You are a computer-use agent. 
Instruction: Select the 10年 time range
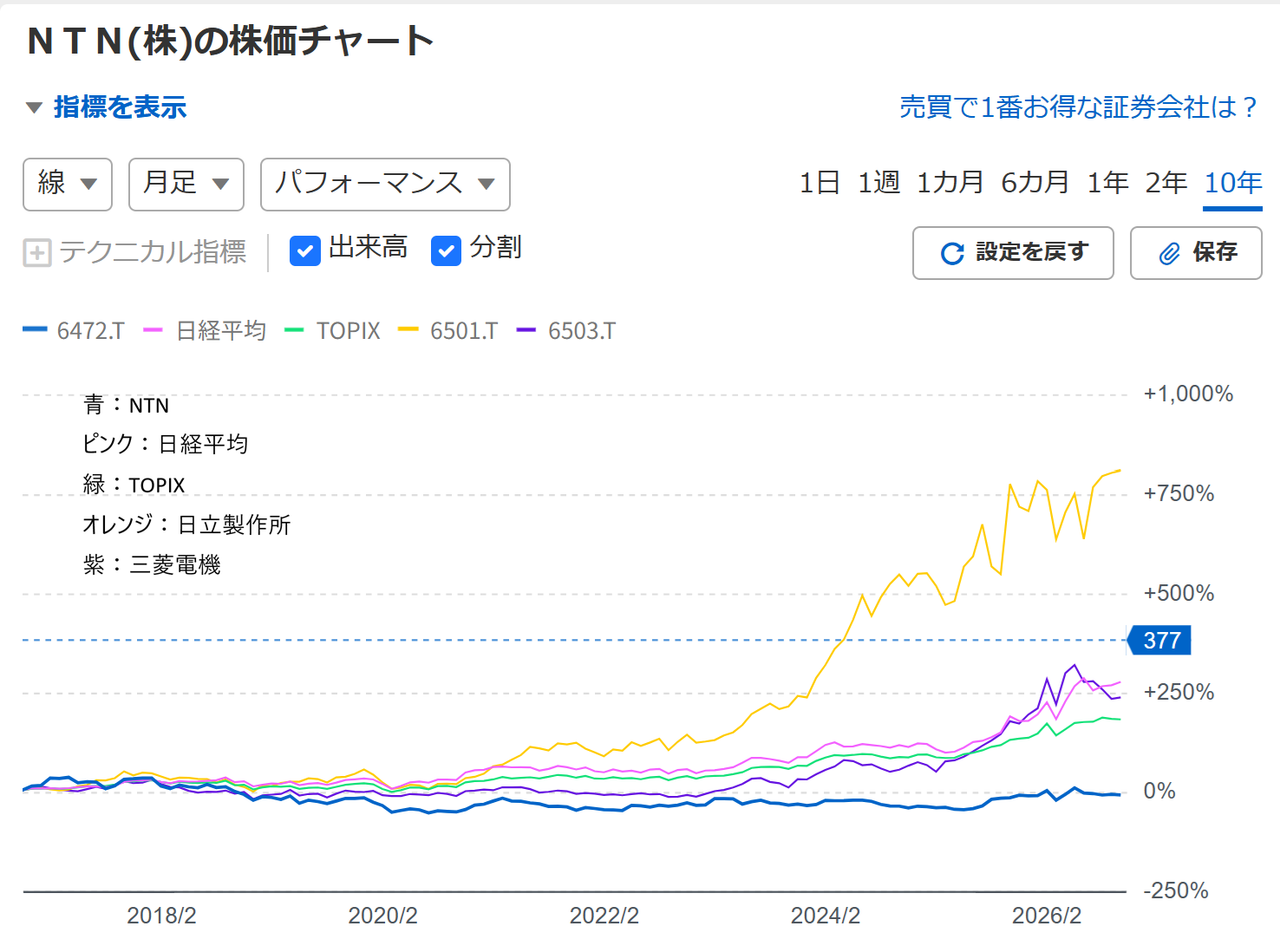[x=1233, y=183]
